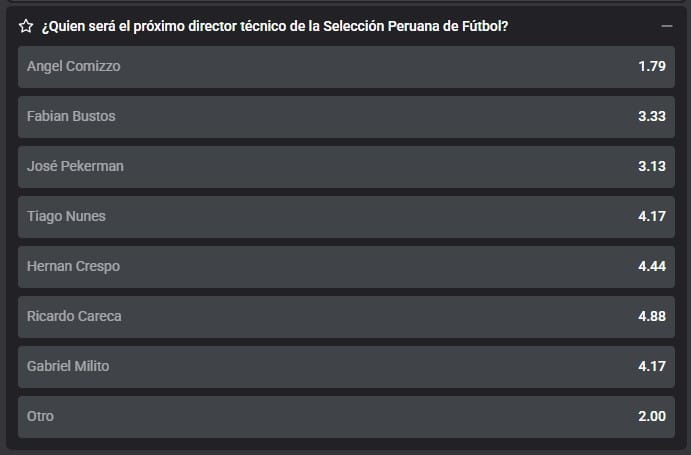The height and width of the screenshot is (455, 691).
Task: Collapse the market with the minus icon
Action: 667,26
